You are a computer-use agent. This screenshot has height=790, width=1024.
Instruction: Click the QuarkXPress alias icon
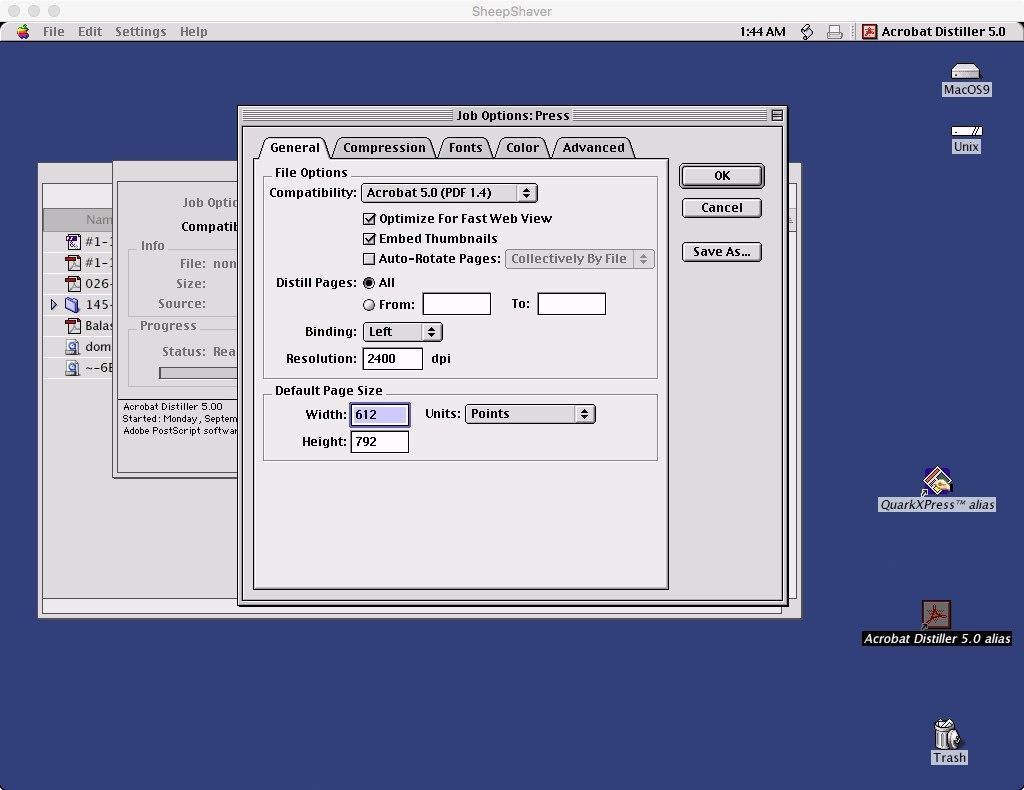pos(937,482)
